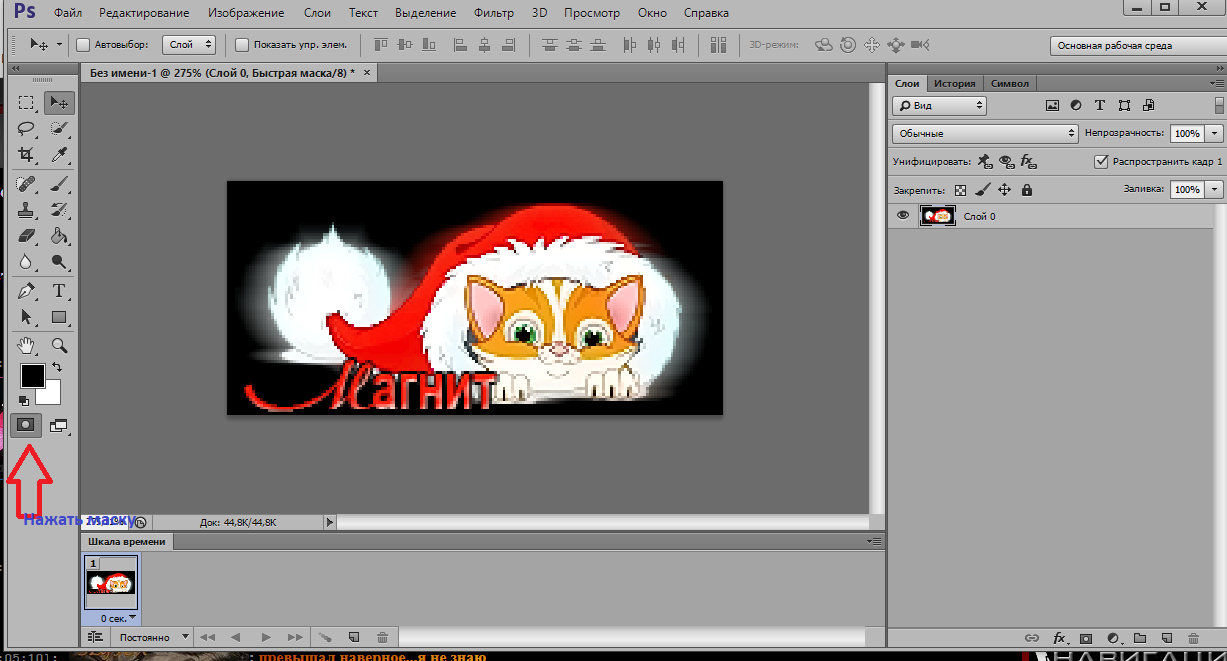Open the Заливка fill dropdown arrow
Screen dimensions: 1227x661
(x=1215, y=189)
